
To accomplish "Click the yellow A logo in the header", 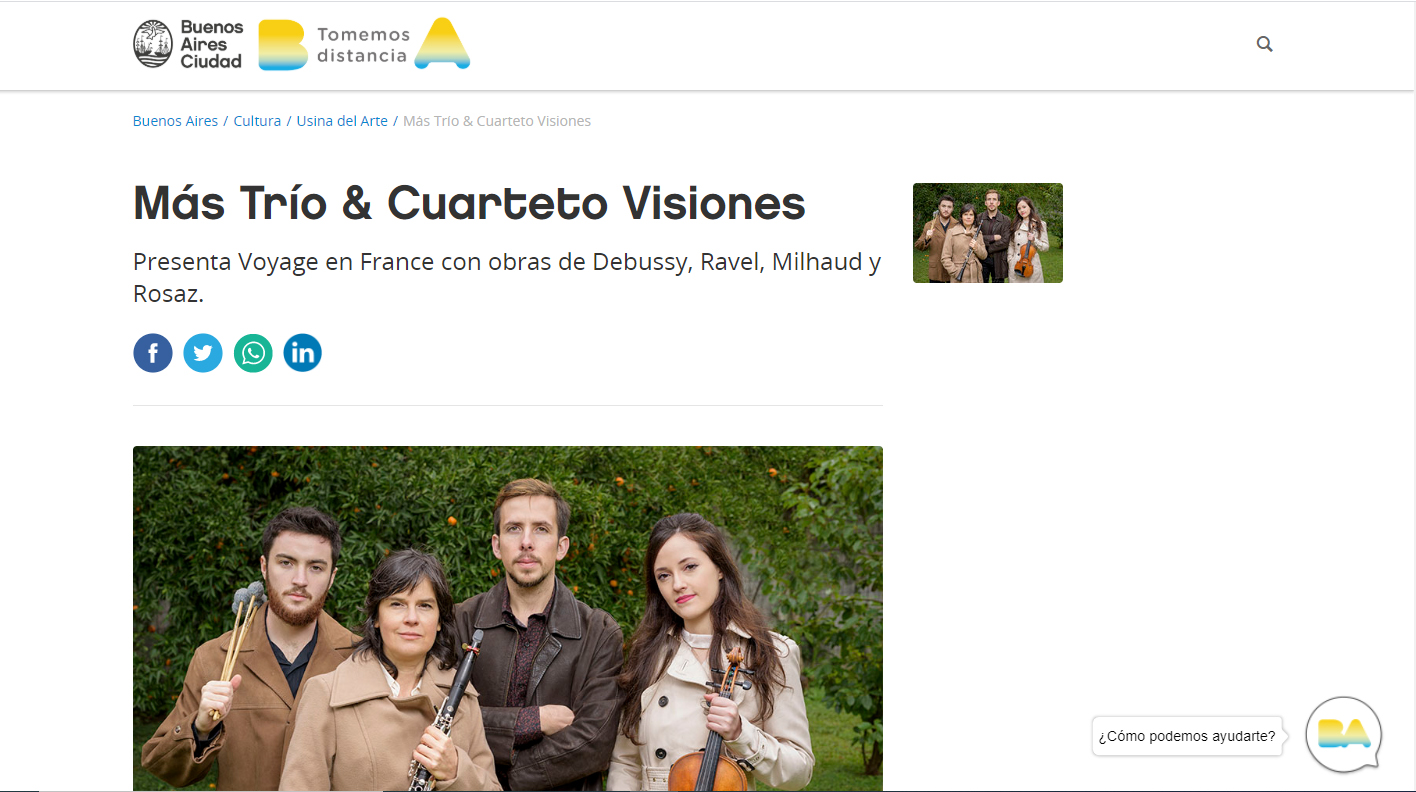I will click(x=442, y=43).
